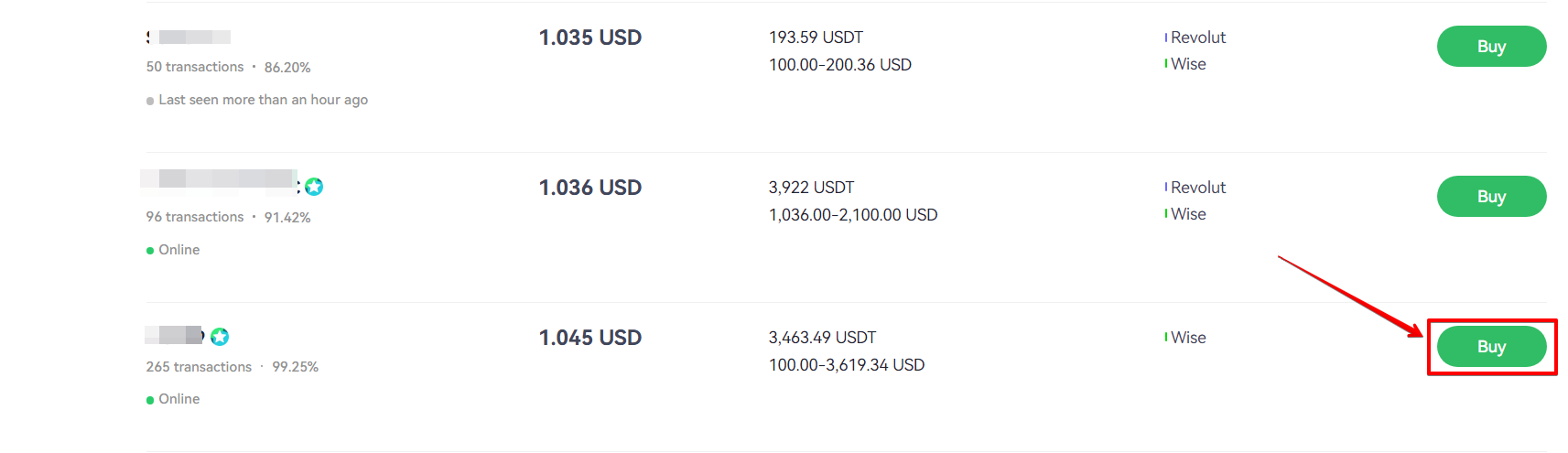Click the green Online dot of 99.25% seller
This screenshot has height=453, width=1568.
pyautogui.click(x=150, y=400)
